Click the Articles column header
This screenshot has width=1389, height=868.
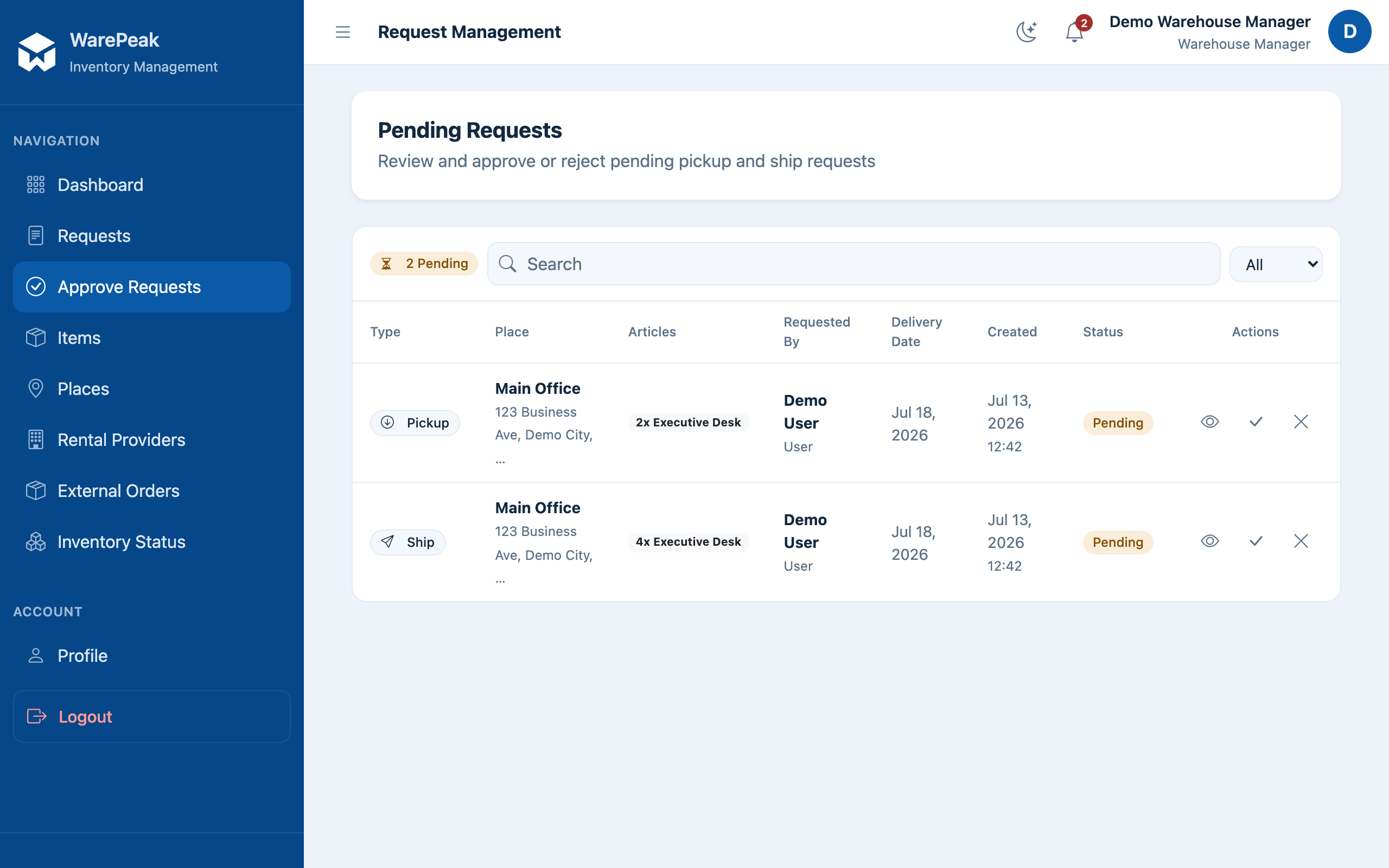[x=652, y=332]
